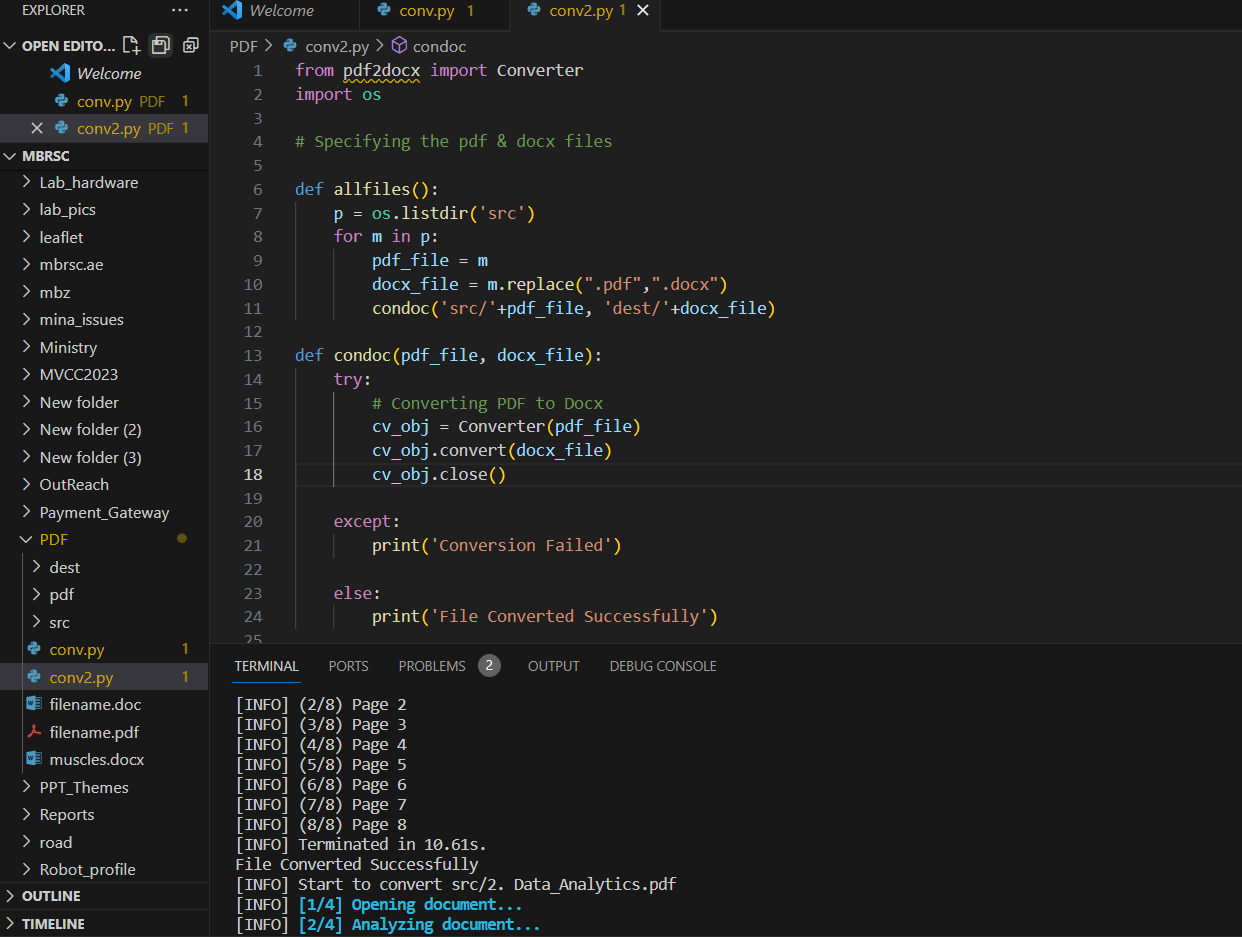Click the condoc breadcrumb segment
The image size is (1242, 937).
(x=439, y=46)
